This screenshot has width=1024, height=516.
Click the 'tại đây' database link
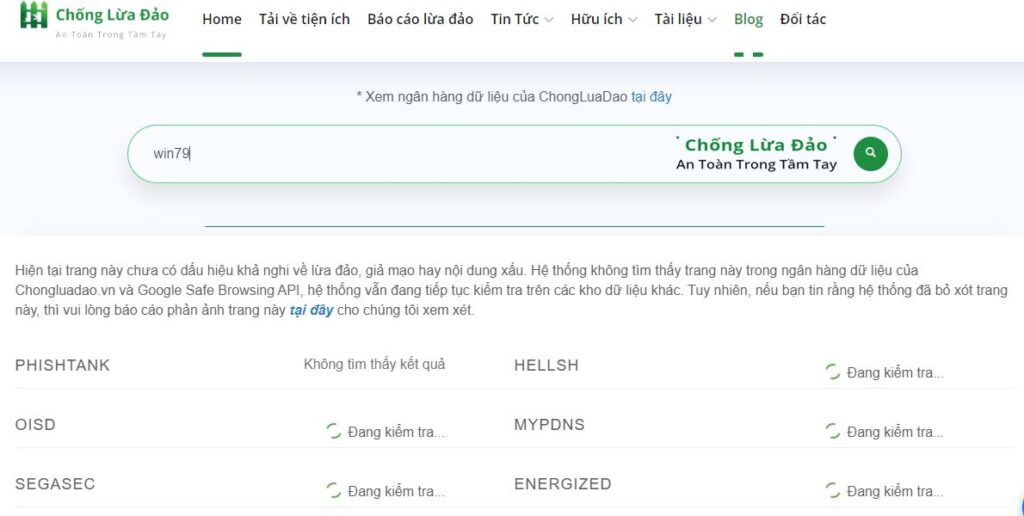point(651,97)
